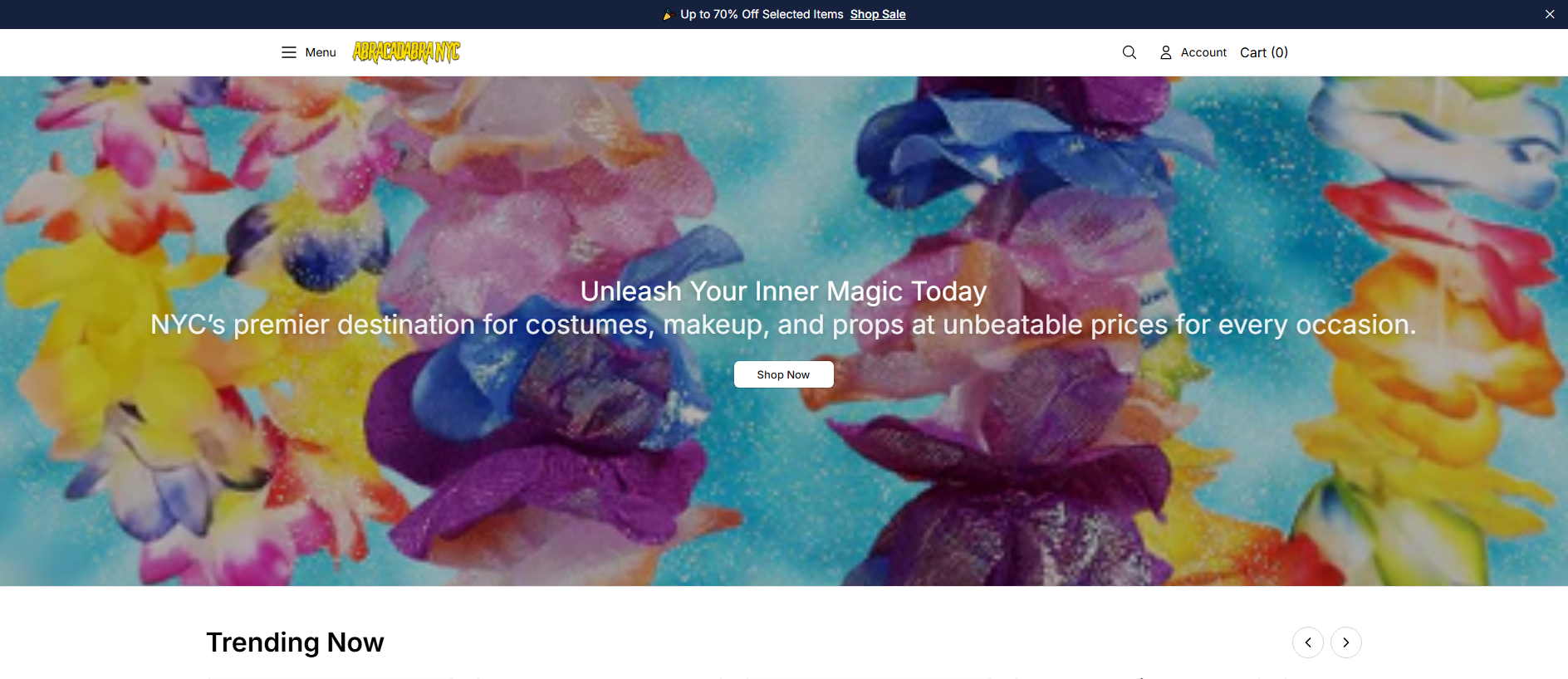This screenshot has height=679, width=1568.
Task: Open the Account link
Action: [1203, 52]
